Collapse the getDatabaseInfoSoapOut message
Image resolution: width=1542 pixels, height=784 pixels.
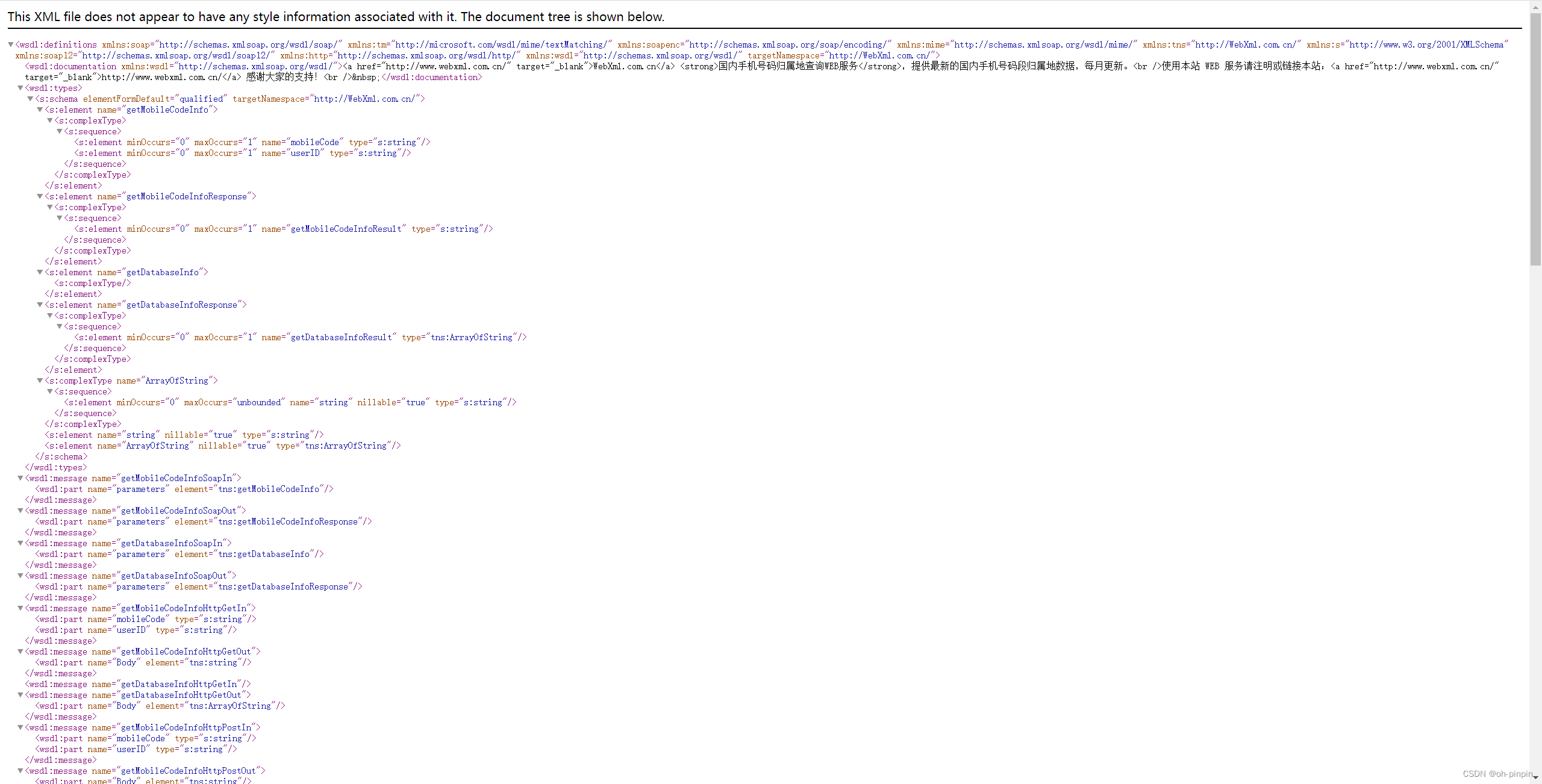pos(20,576)
